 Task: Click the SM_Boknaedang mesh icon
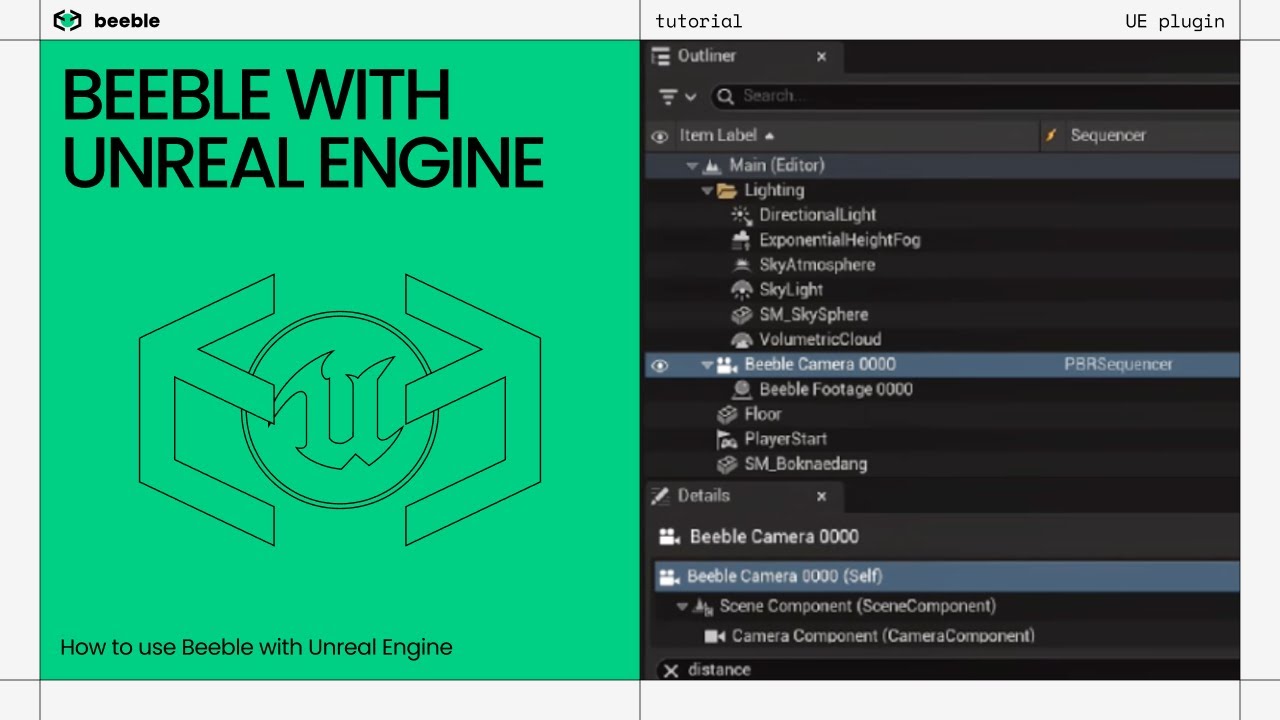[x=727, y=464]
